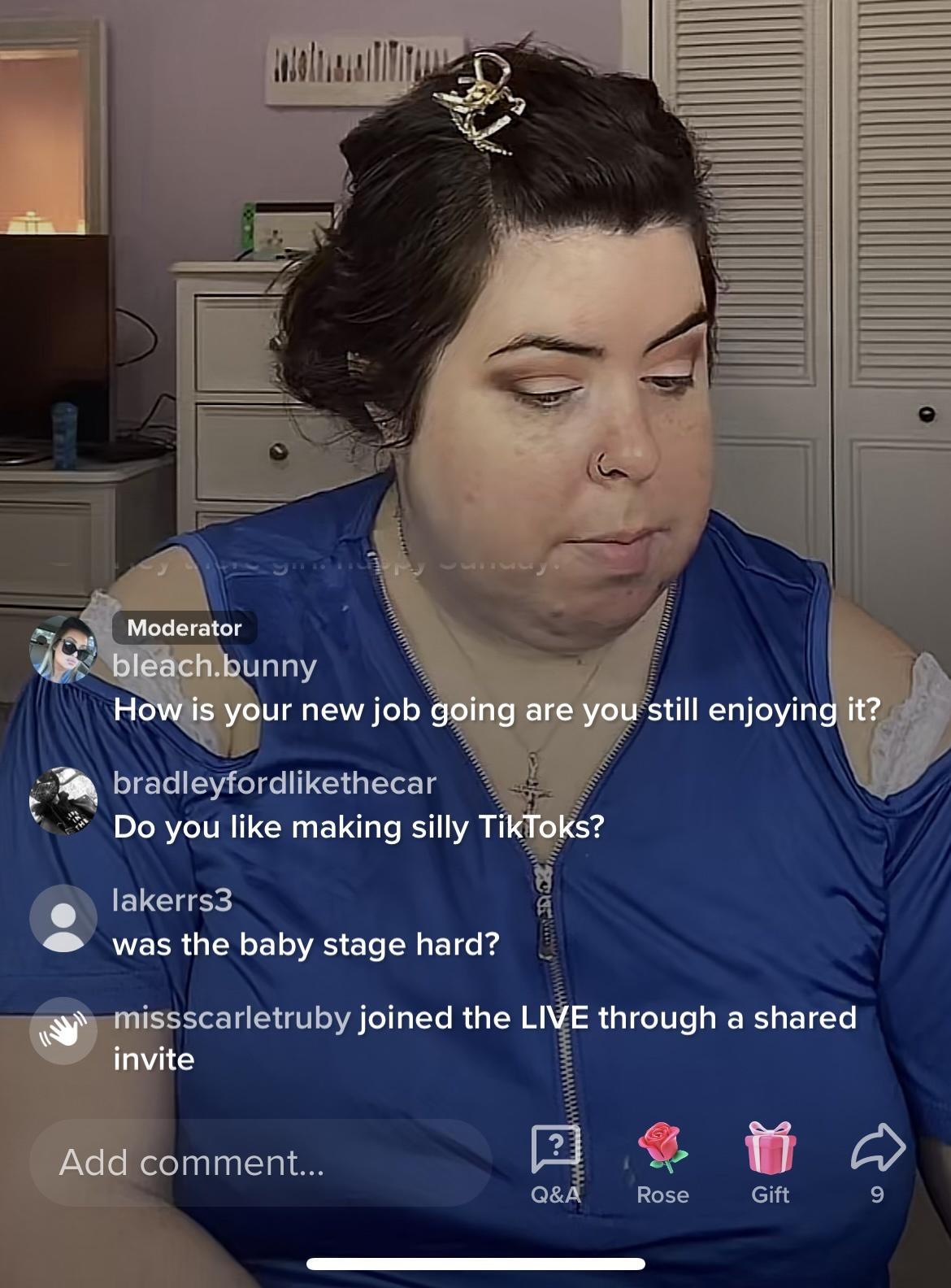Open bleach.bunny username link
951x1288 pixels.
coord(215,666)
